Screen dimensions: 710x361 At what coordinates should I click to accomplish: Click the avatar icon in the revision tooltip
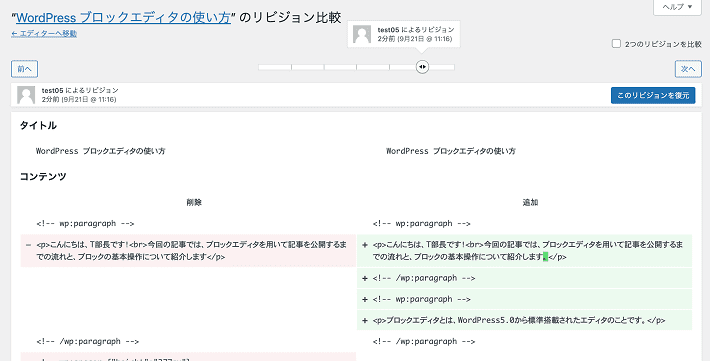362,34
